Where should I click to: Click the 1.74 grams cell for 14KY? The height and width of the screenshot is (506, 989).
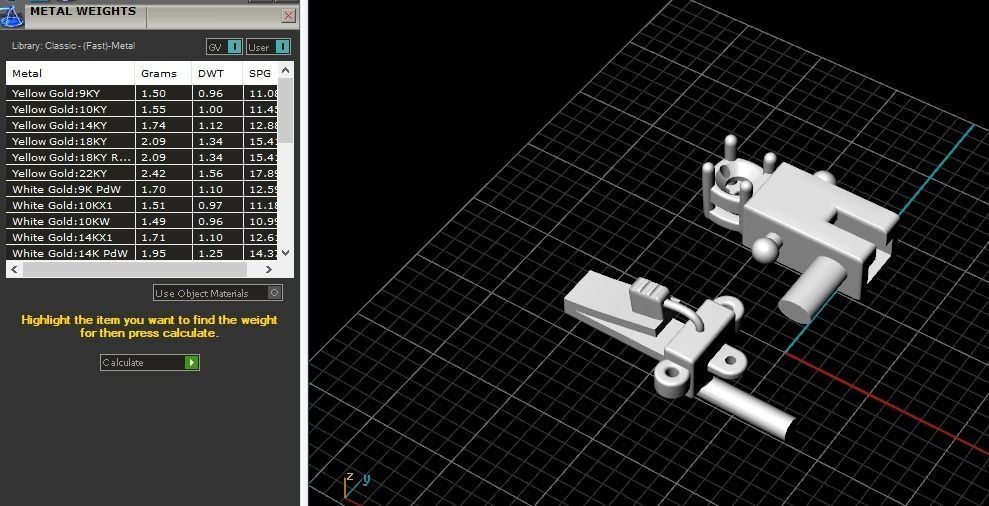(x=163, y=126)
